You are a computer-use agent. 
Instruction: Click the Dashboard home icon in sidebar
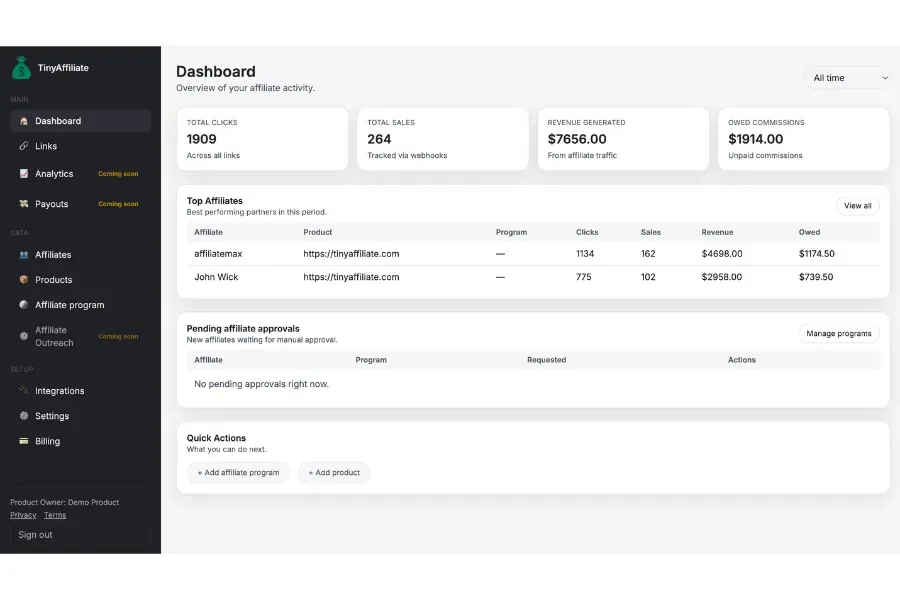[24, 121]
